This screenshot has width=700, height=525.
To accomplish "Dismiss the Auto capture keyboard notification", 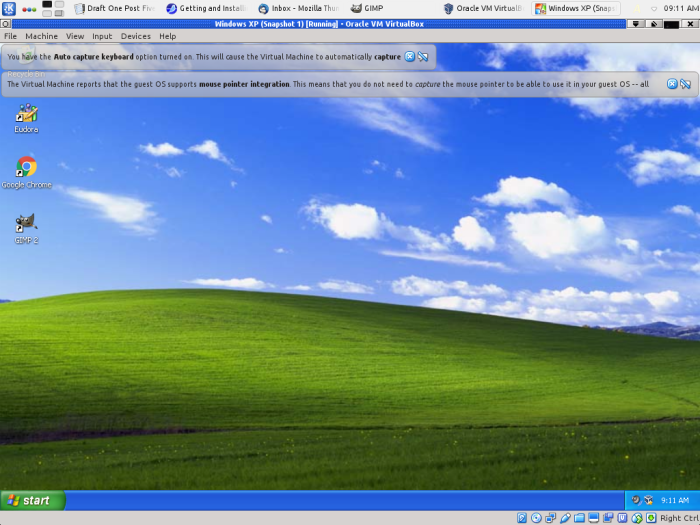I will click(409, 57).
